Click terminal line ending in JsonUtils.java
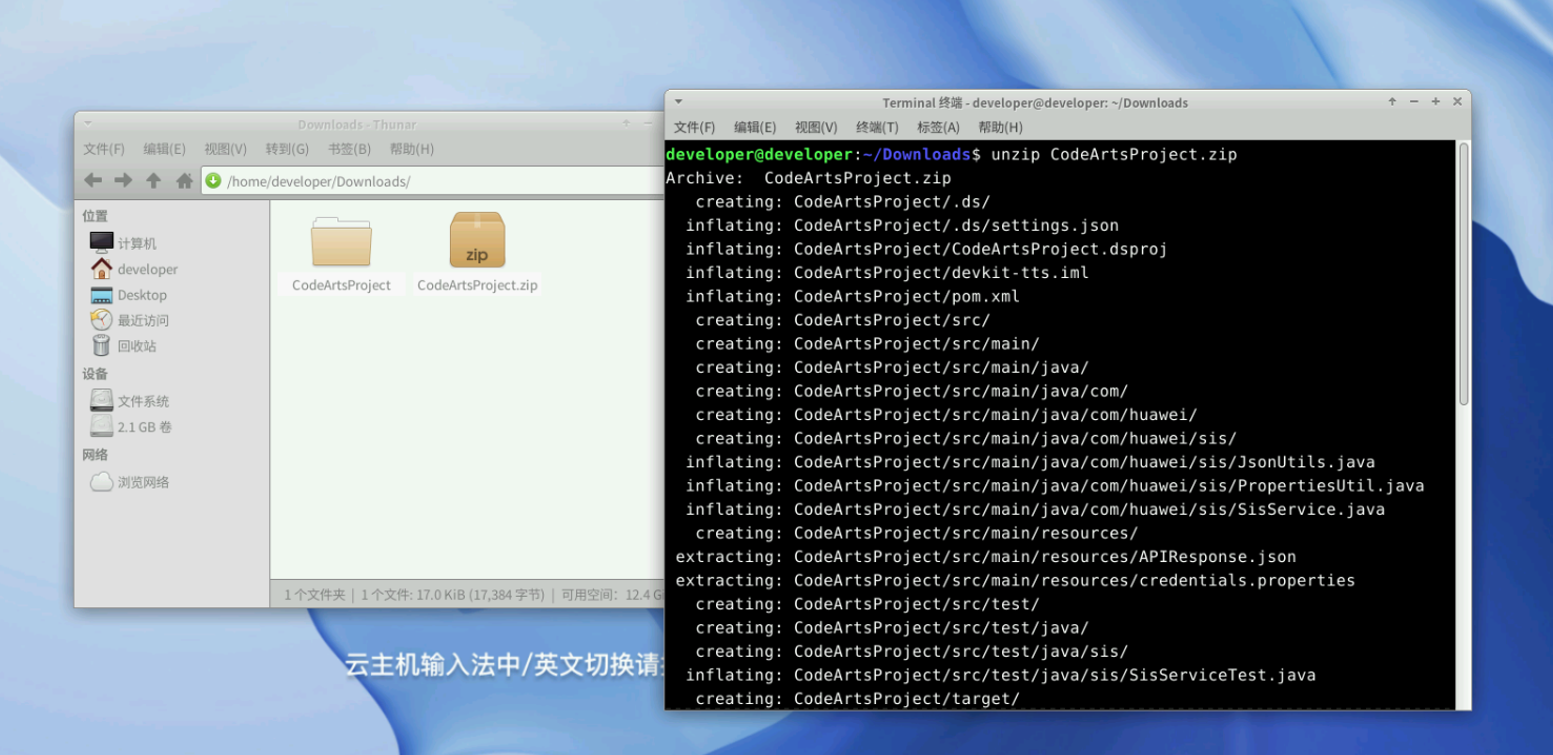This screenshot has height=755, width=1553. tap(1030, 462)
